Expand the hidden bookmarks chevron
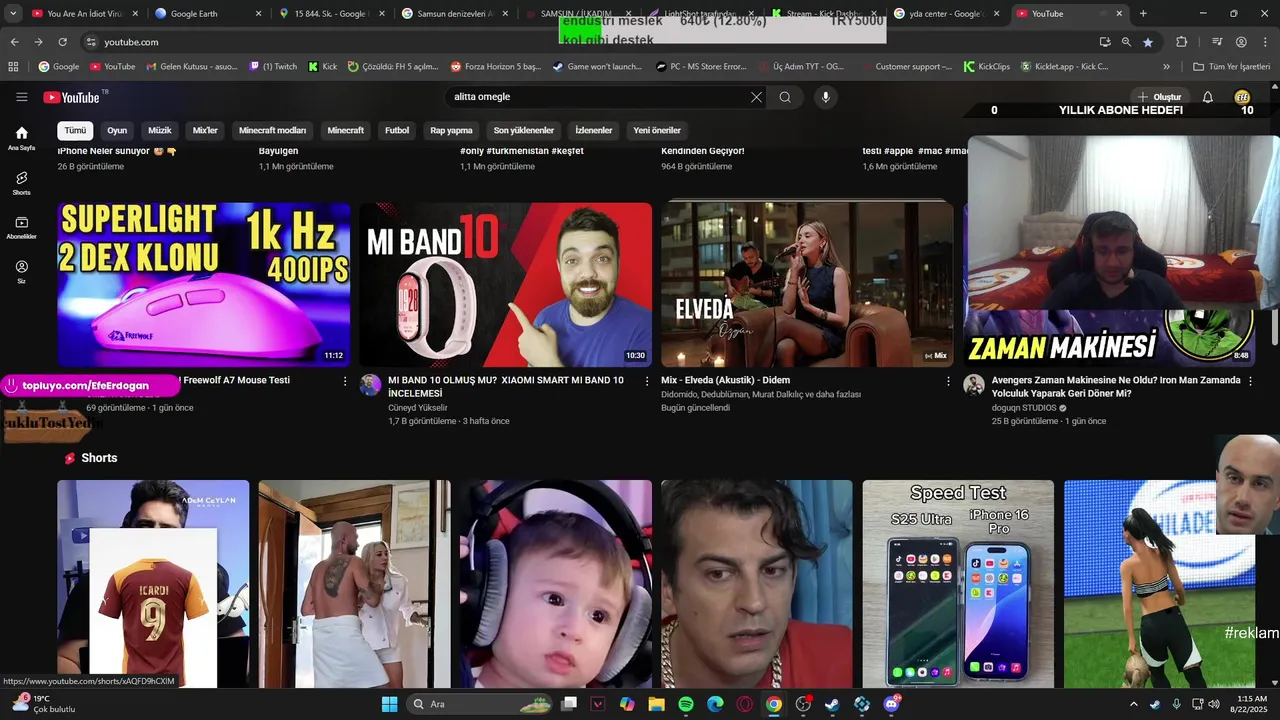Screen dimensions: 1280x720 pyautogui.click(x=1167, y=67)
